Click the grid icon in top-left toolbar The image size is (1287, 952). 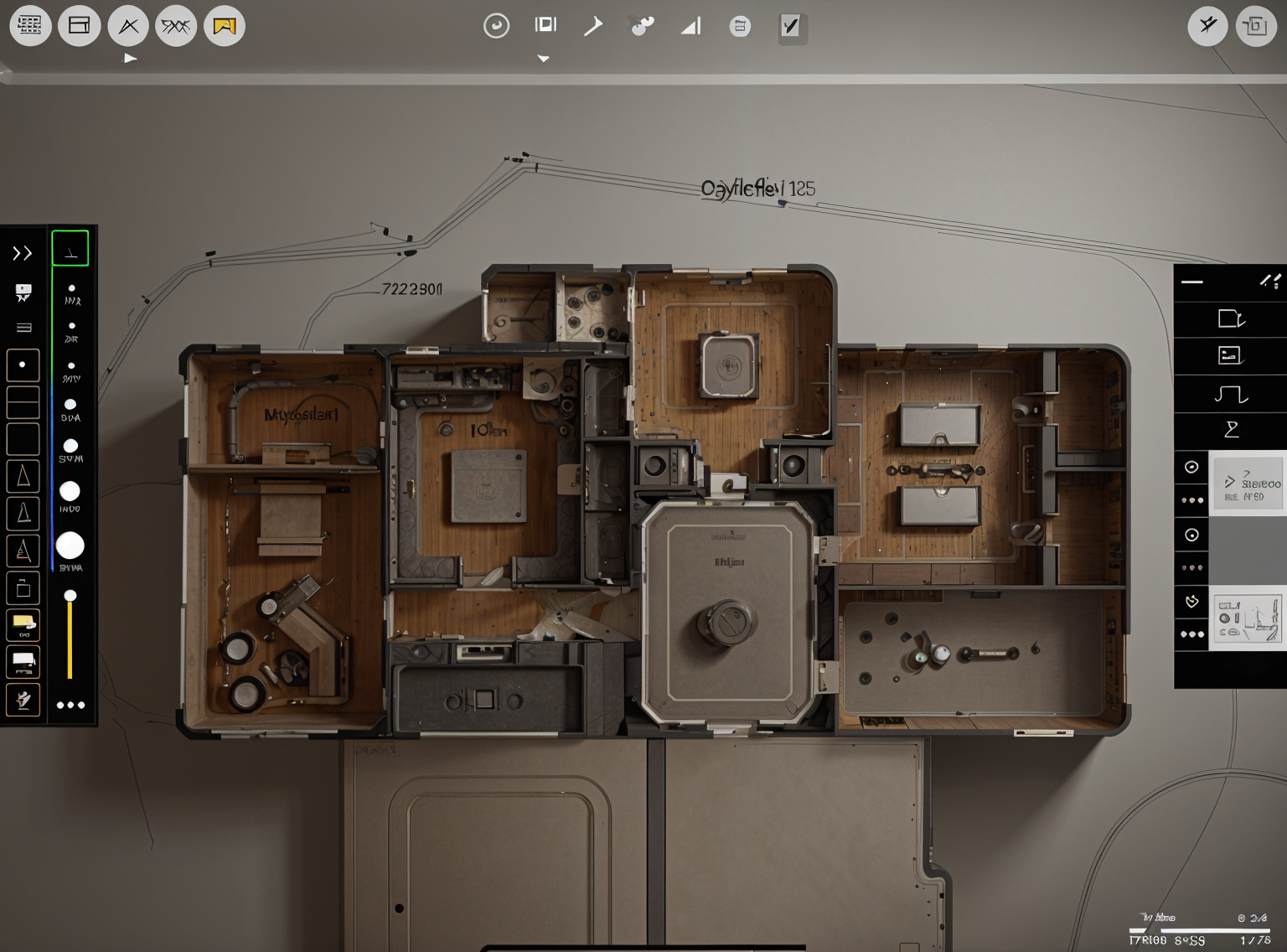(30, 26)
